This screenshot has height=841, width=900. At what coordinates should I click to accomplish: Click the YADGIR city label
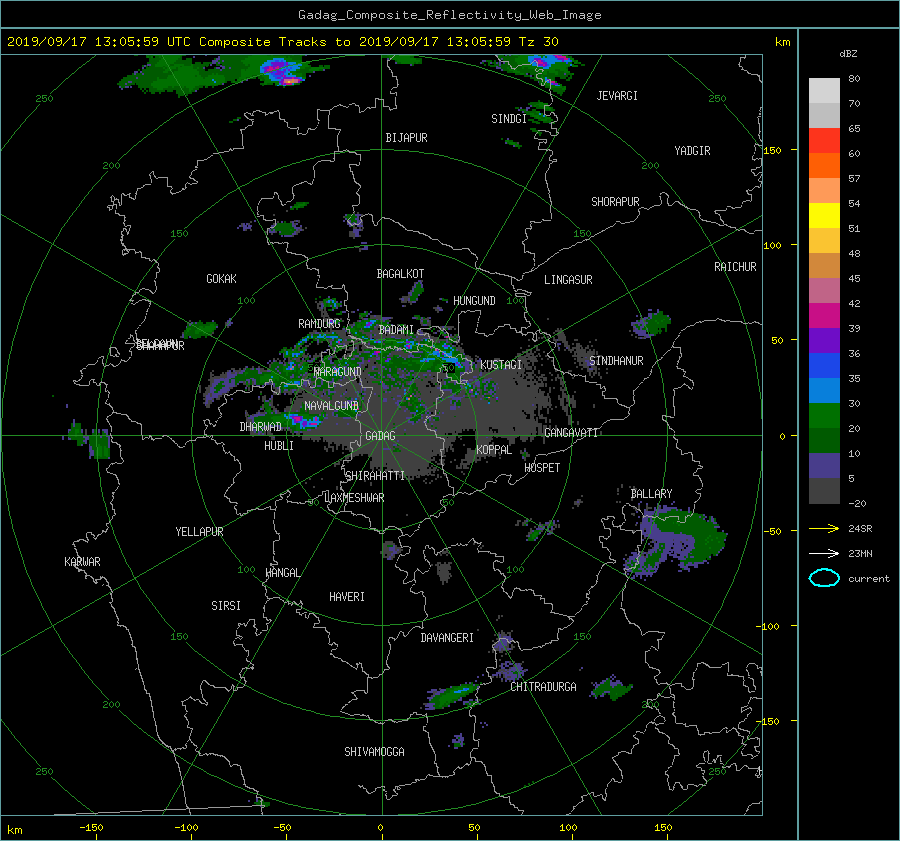(692, 151)
